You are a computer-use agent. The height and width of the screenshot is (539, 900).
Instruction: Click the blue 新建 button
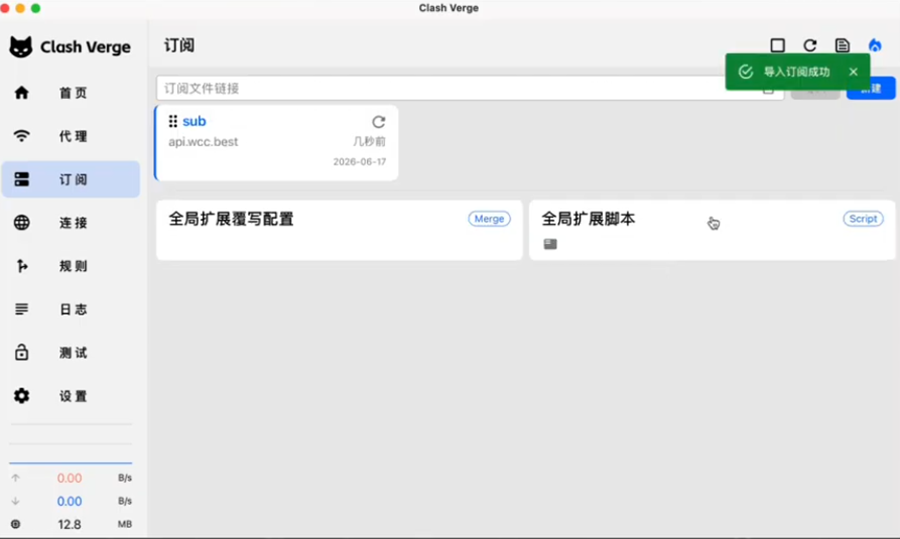point(871,89)
